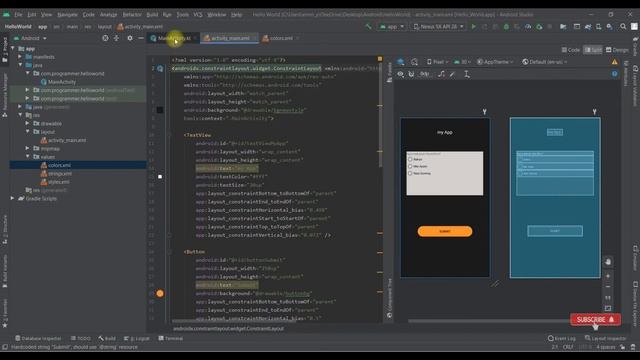Click Clear Constraints icon in design toolbar

(x=441, y=74)
